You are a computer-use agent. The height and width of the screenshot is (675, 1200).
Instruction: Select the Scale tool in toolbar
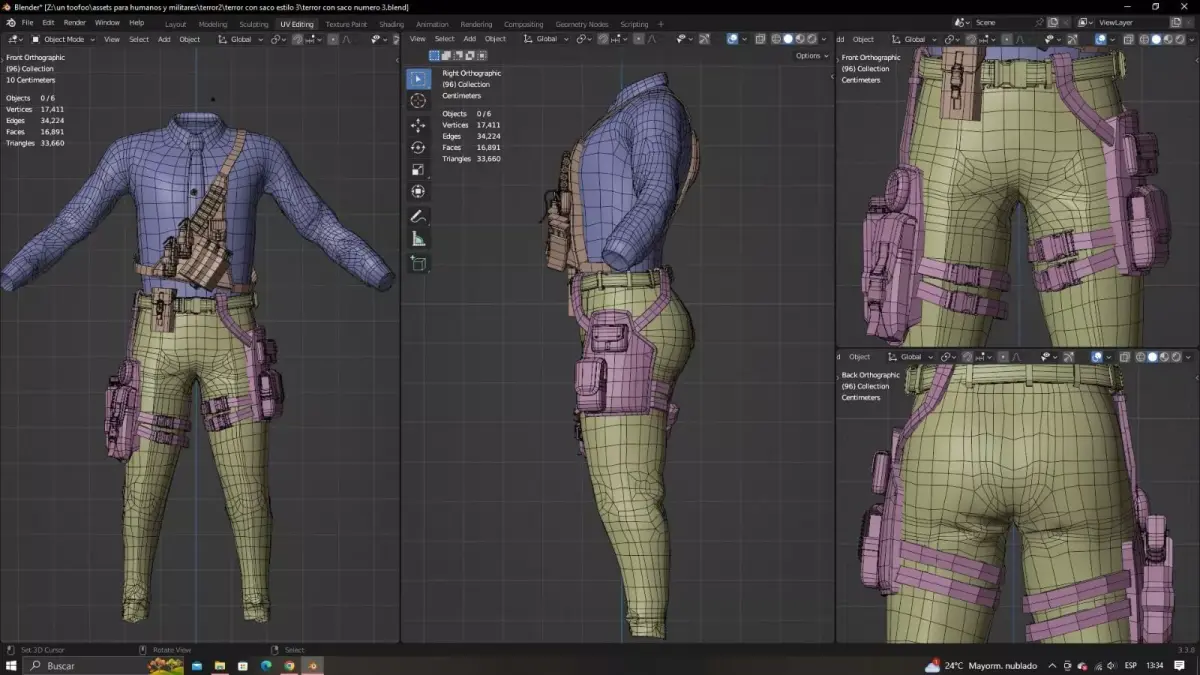(418, 170)
